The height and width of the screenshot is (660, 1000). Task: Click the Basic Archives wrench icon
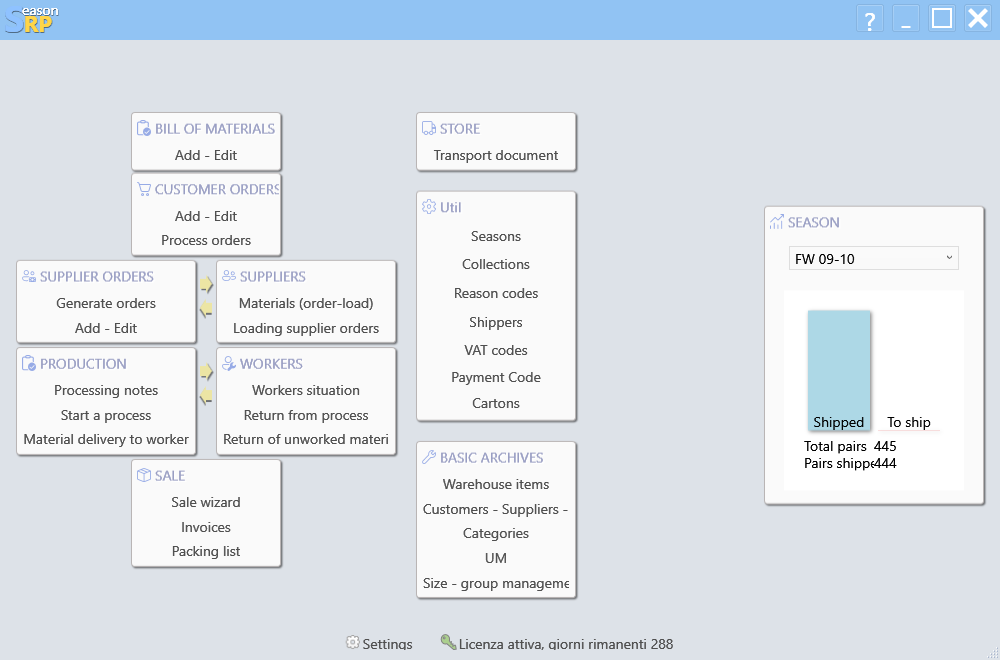coord(429,457)
